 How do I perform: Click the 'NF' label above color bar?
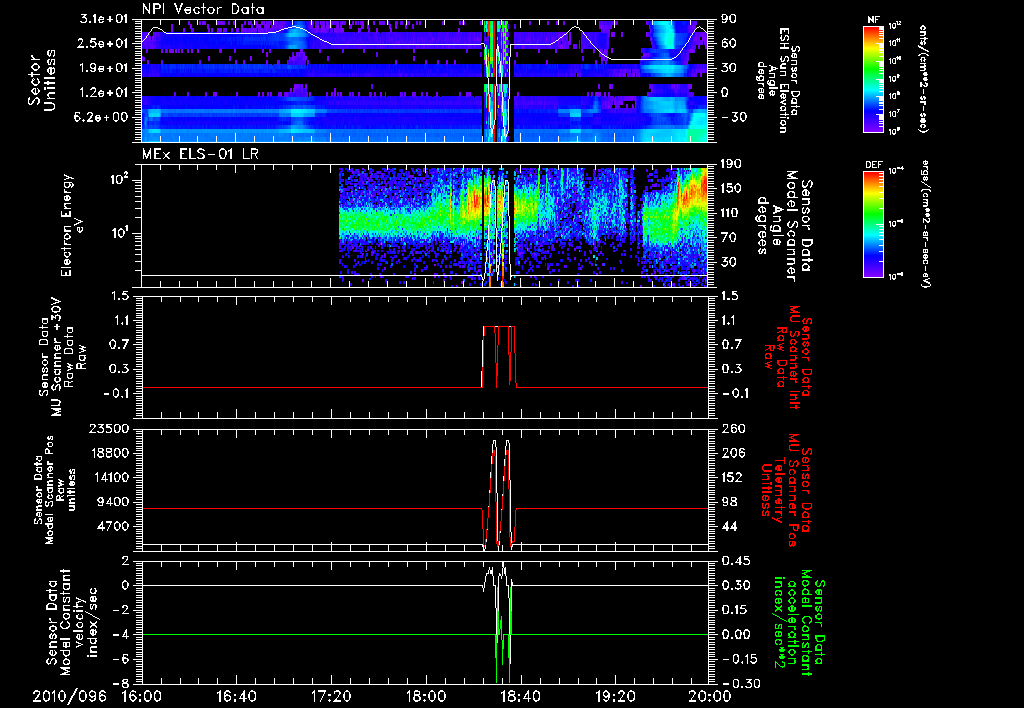[873, 20]
